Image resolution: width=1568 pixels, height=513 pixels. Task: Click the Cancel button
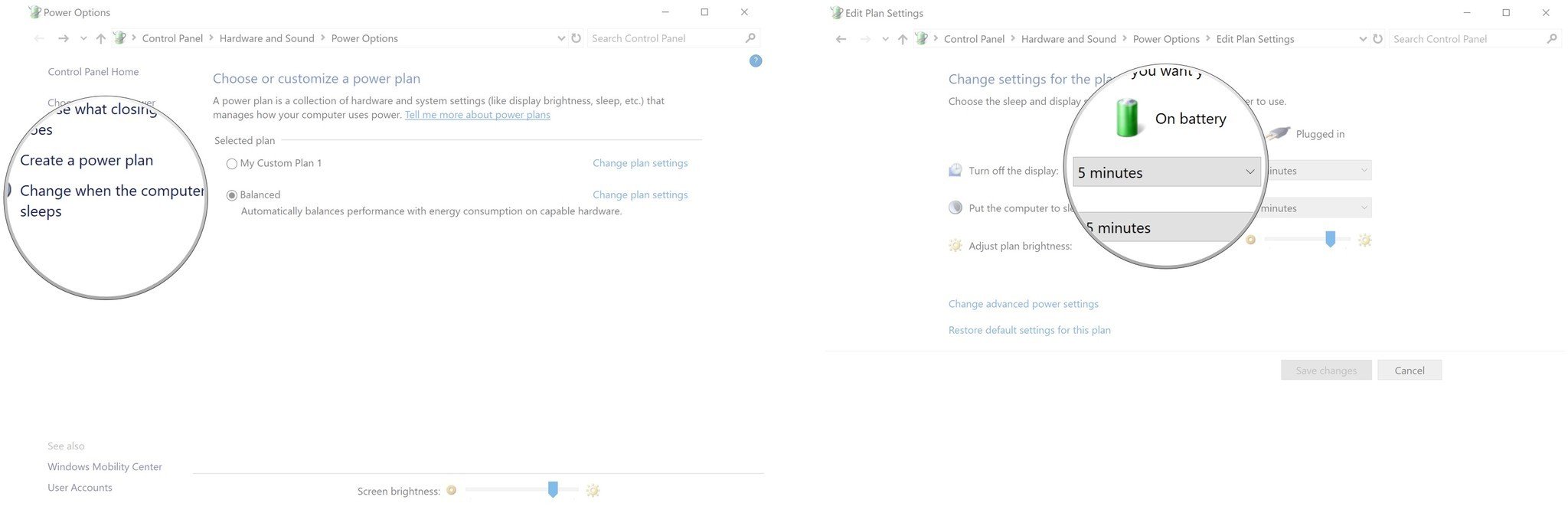coord(1409,371)
